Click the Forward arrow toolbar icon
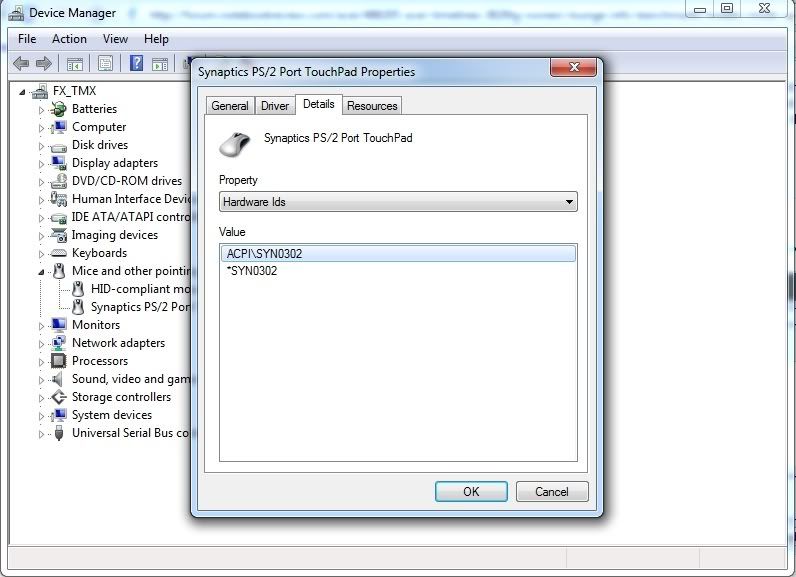Image resolution: width=796 pixels, height=577 pixels. 44,63
